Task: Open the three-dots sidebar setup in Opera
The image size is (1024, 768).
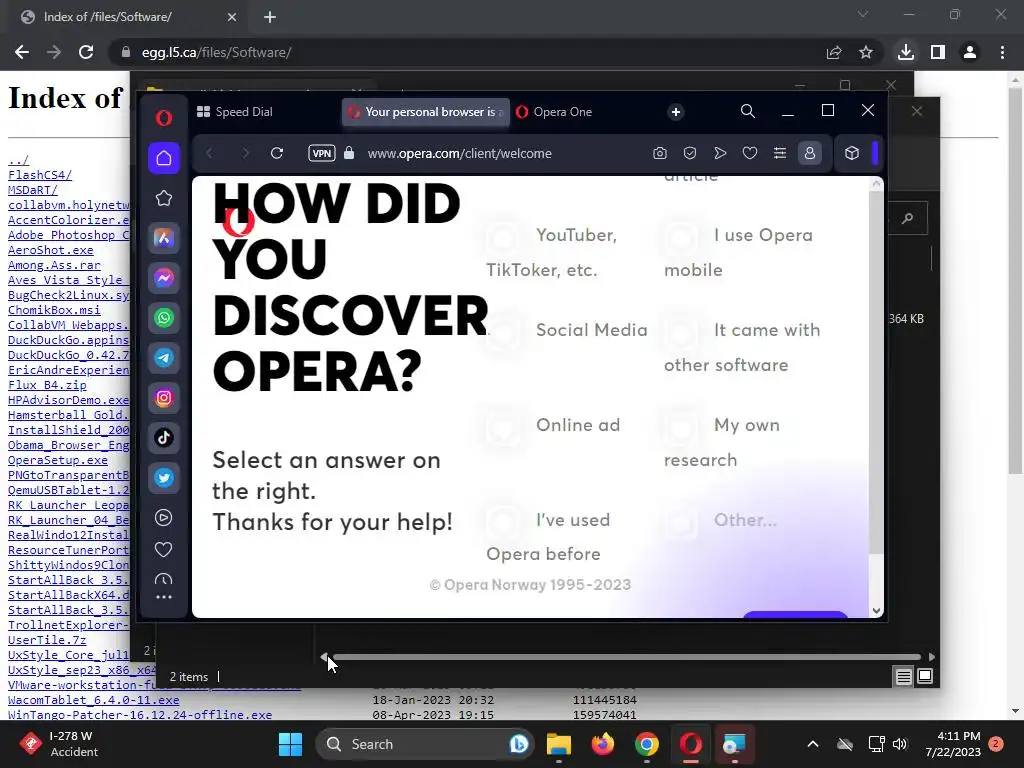Action: (164, 597)
